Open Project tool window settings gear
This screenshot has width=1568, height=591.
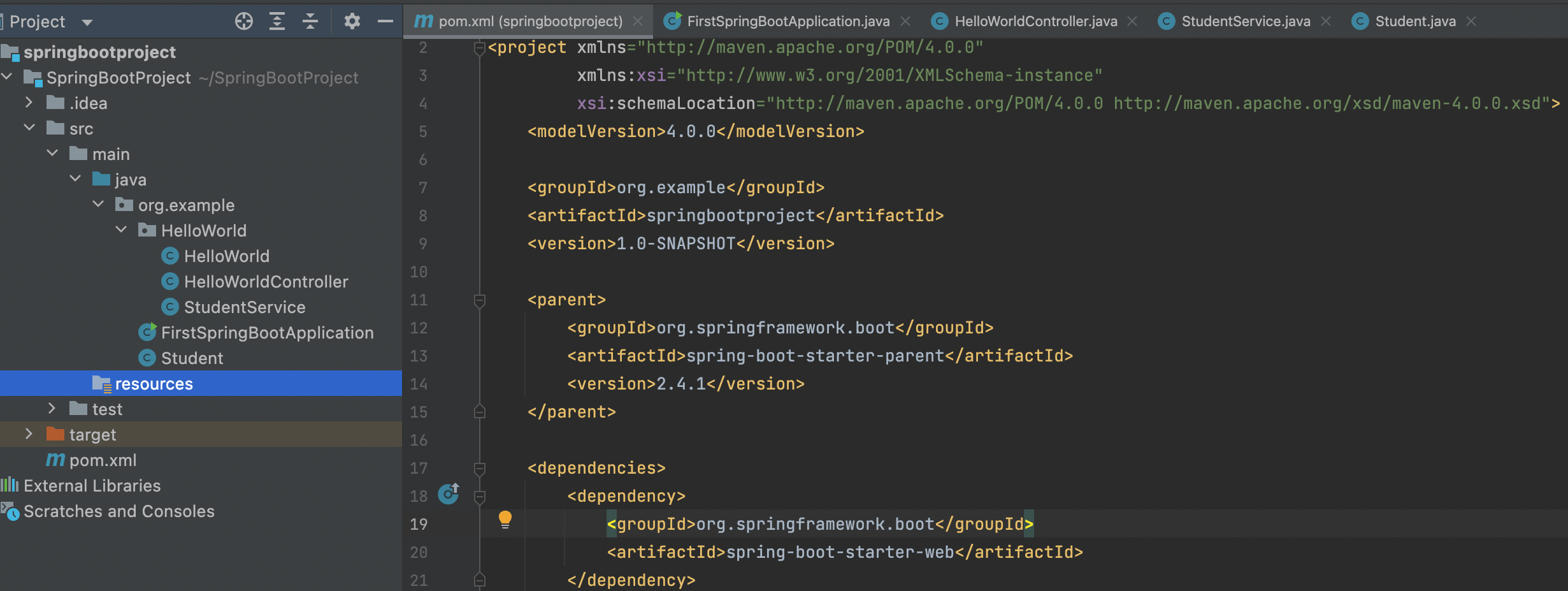point(352,20)
